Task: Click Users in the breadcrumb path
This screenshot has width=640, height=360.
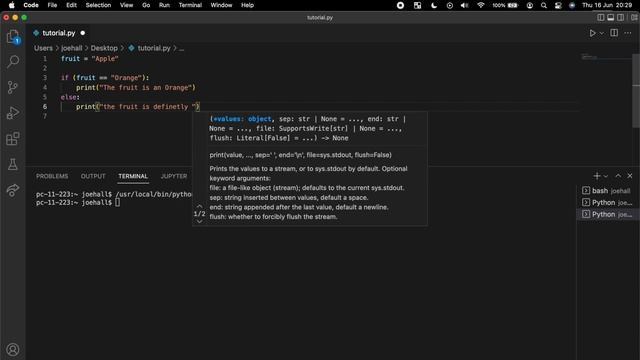Action: pyautogui.click(x=43, y=48)
